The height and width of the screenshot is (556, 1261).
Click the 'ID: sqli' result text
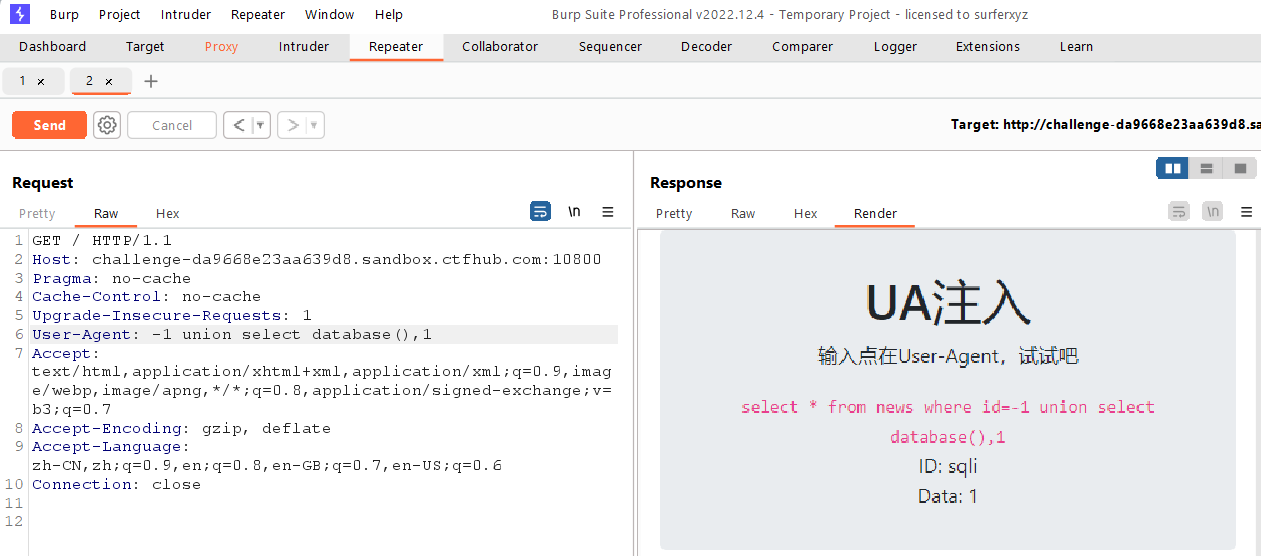pos(947,466)
